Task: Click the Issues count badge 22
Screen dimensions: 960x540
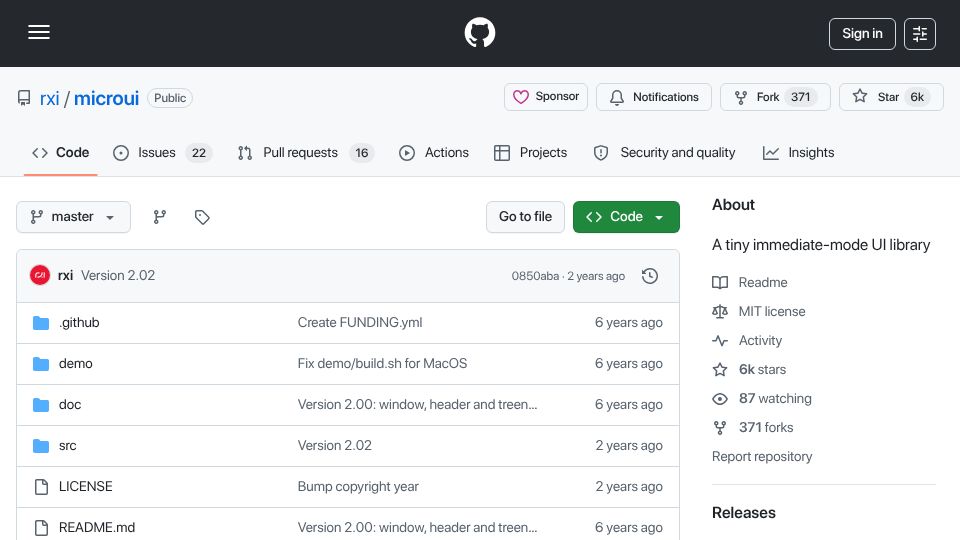Action: 199,153
